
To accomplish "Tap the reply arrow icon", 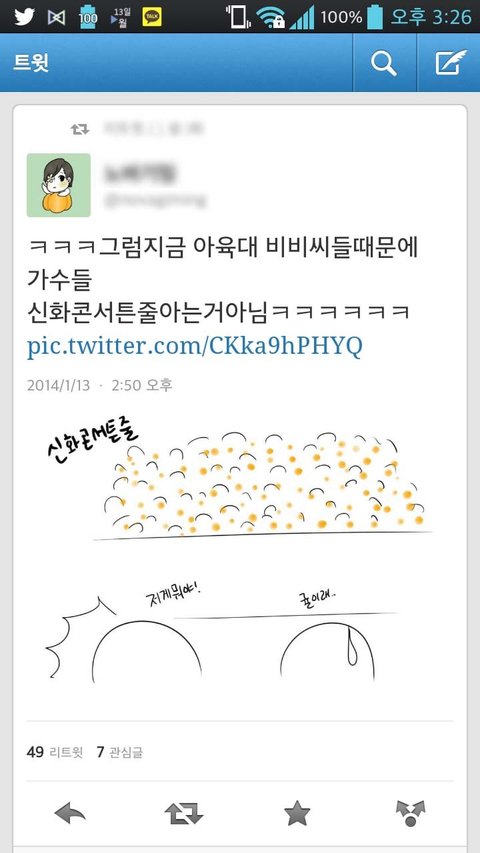I will (x=70, y=814).
